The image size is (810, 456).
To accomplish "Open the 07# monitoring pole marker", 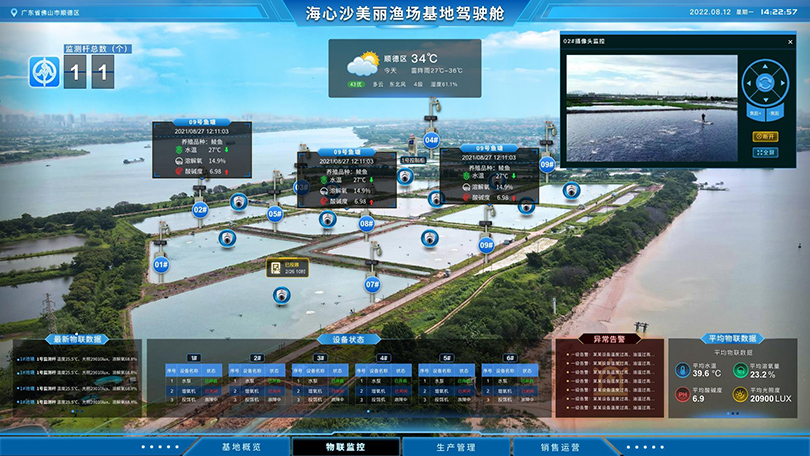I will click(x=372, y=285).
